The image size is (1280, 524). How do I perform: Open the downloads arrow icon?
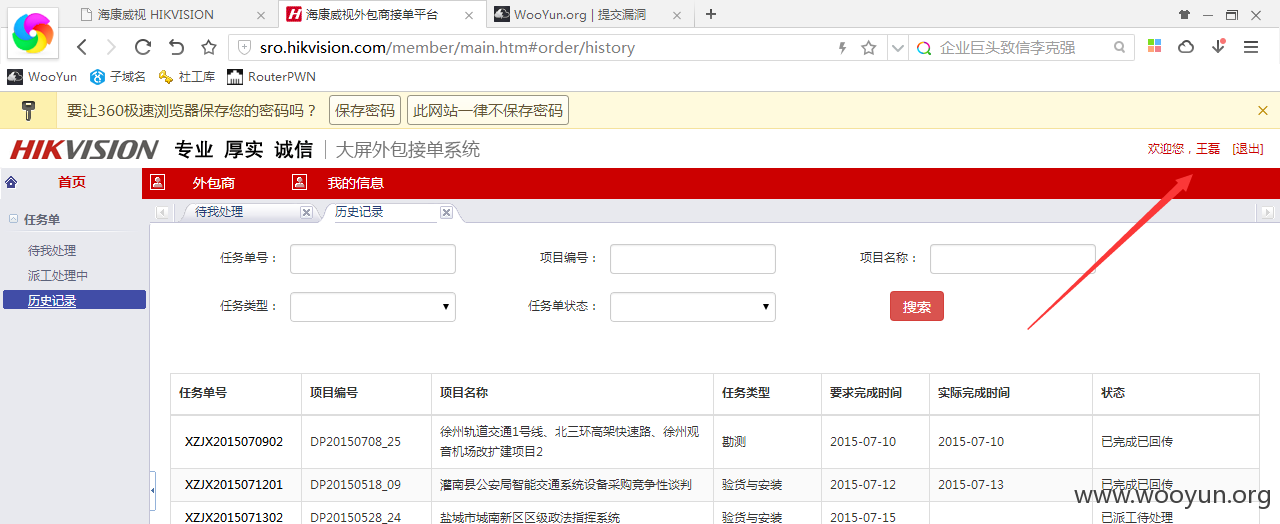click(x=1218, y=46)
